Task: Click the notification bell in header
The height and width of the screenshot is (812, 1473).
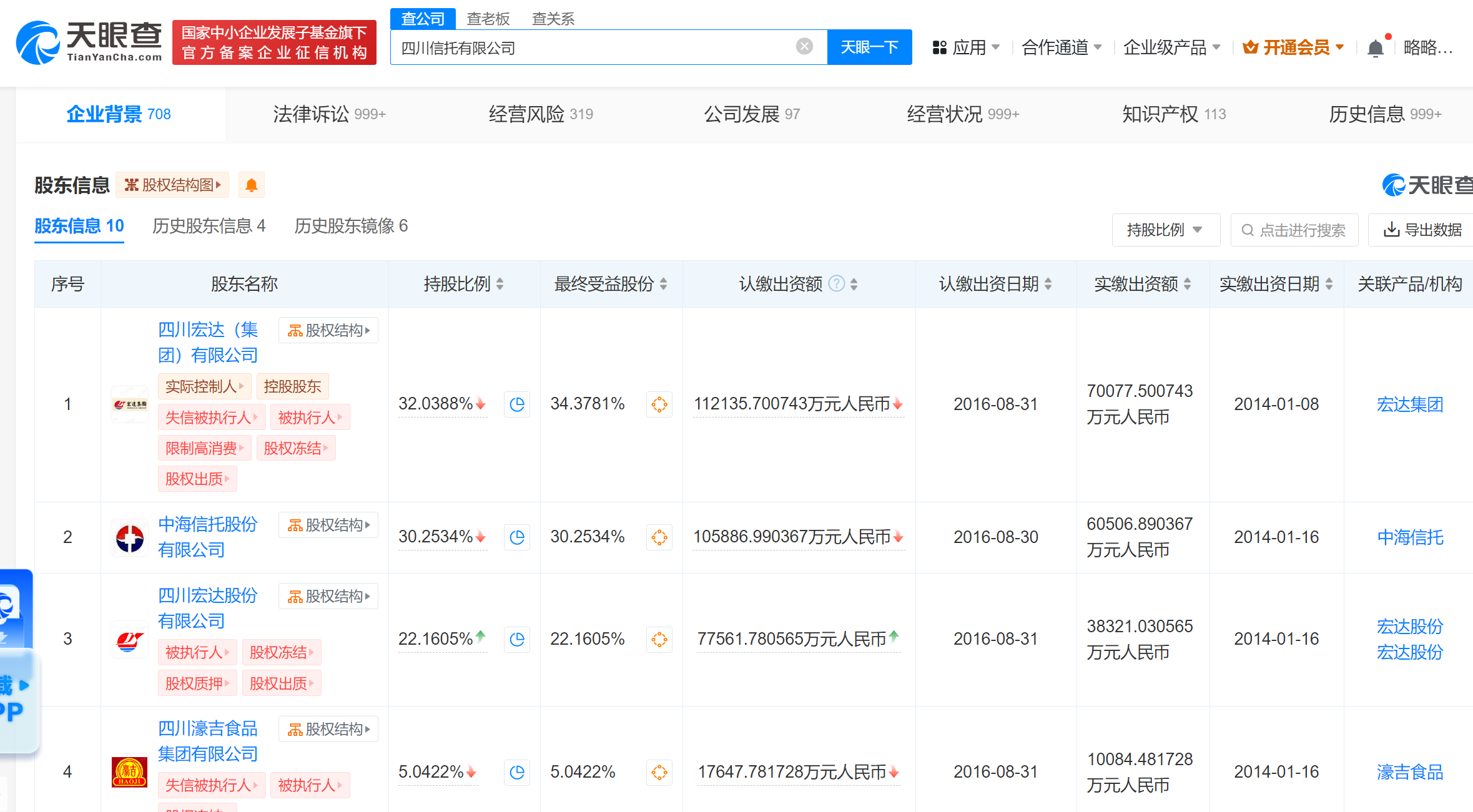Action: coord(1375,48)
